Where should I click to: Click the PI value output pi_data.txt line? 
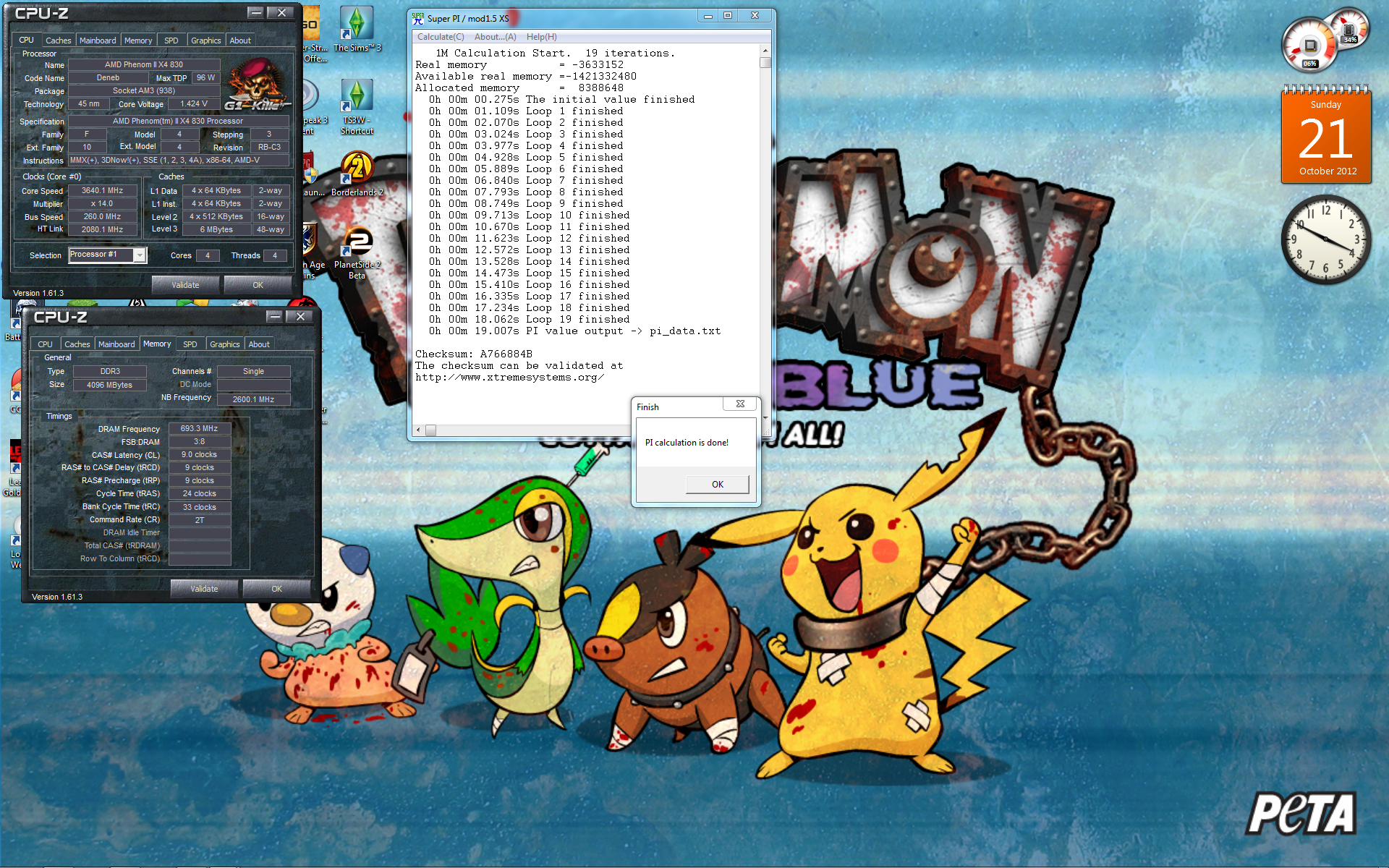(575, 331)
